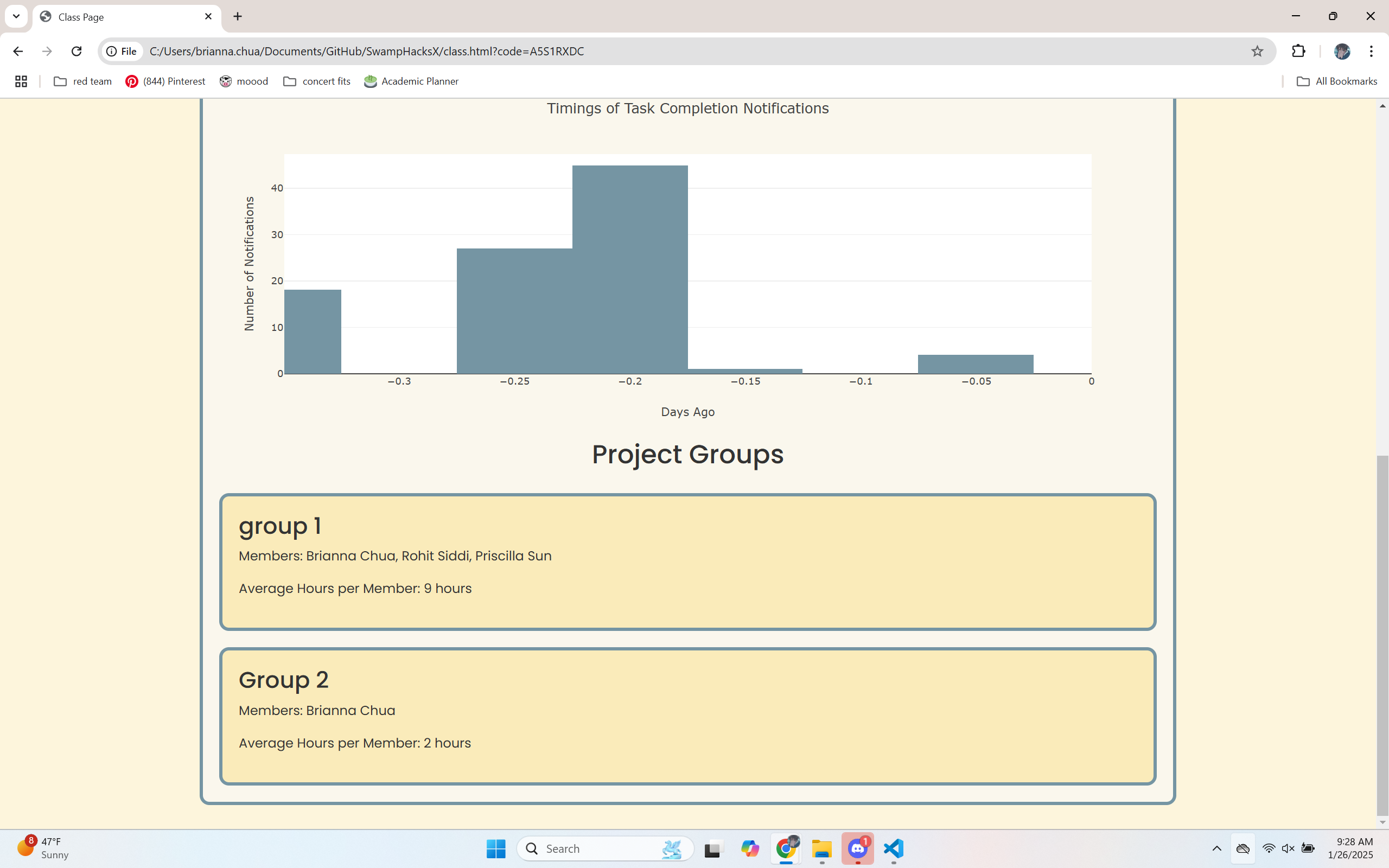Bookmark this page with star icon
Image resolution: width=1389 pixels, height=868 pixels.
(1257, 51)
